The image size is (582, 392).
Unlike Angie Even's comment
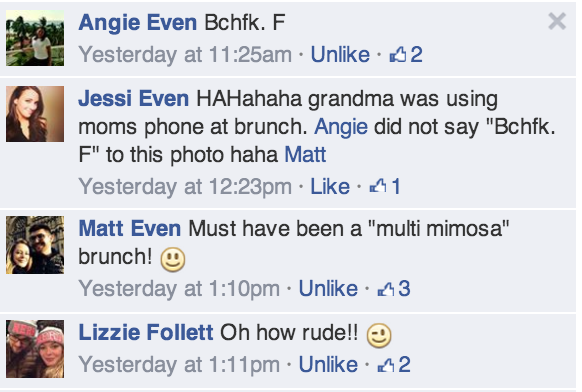(340, 55)
